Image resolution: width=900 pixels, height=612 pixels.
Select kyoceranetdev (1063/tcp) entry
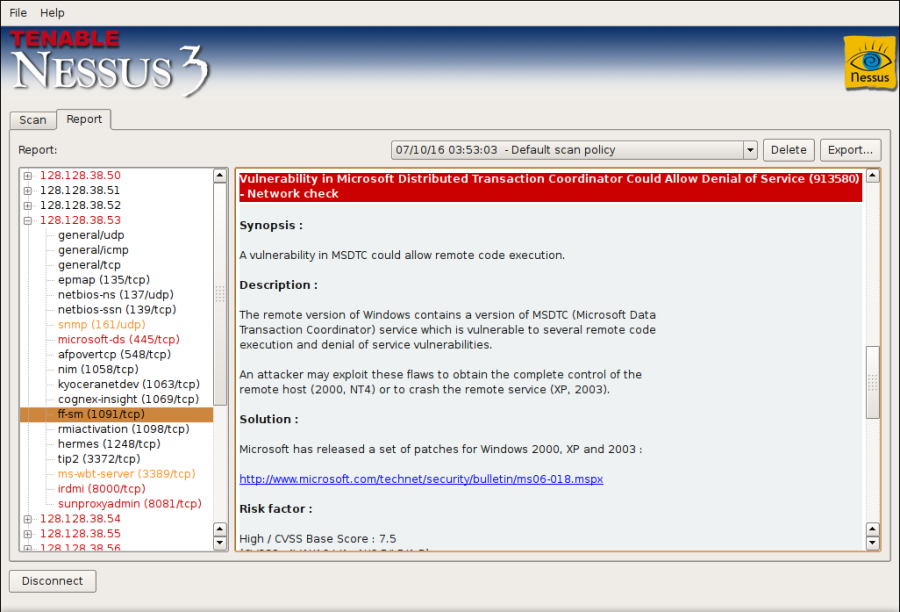(129, 385)
